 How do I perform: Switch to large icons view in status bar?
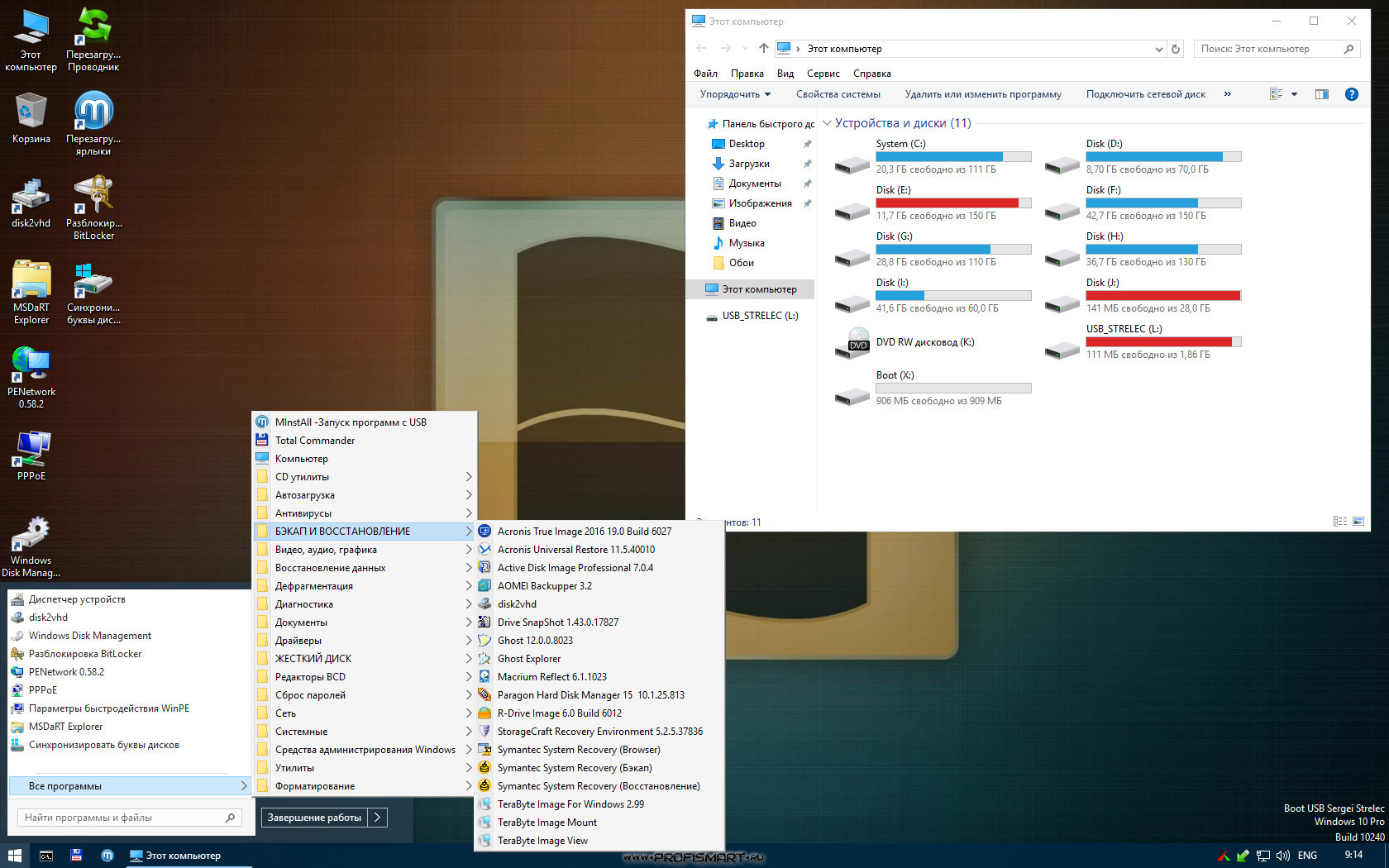click(1357, 522)
